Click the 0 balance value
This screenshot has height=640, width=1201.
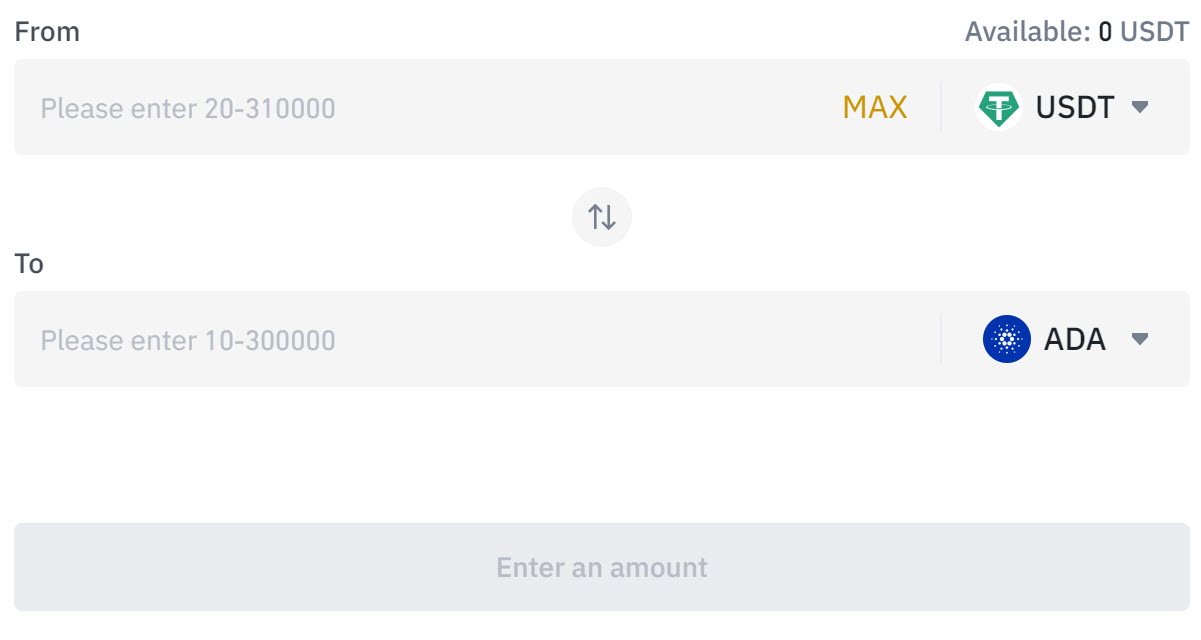pyautogui.click(x=1105, y=32)
